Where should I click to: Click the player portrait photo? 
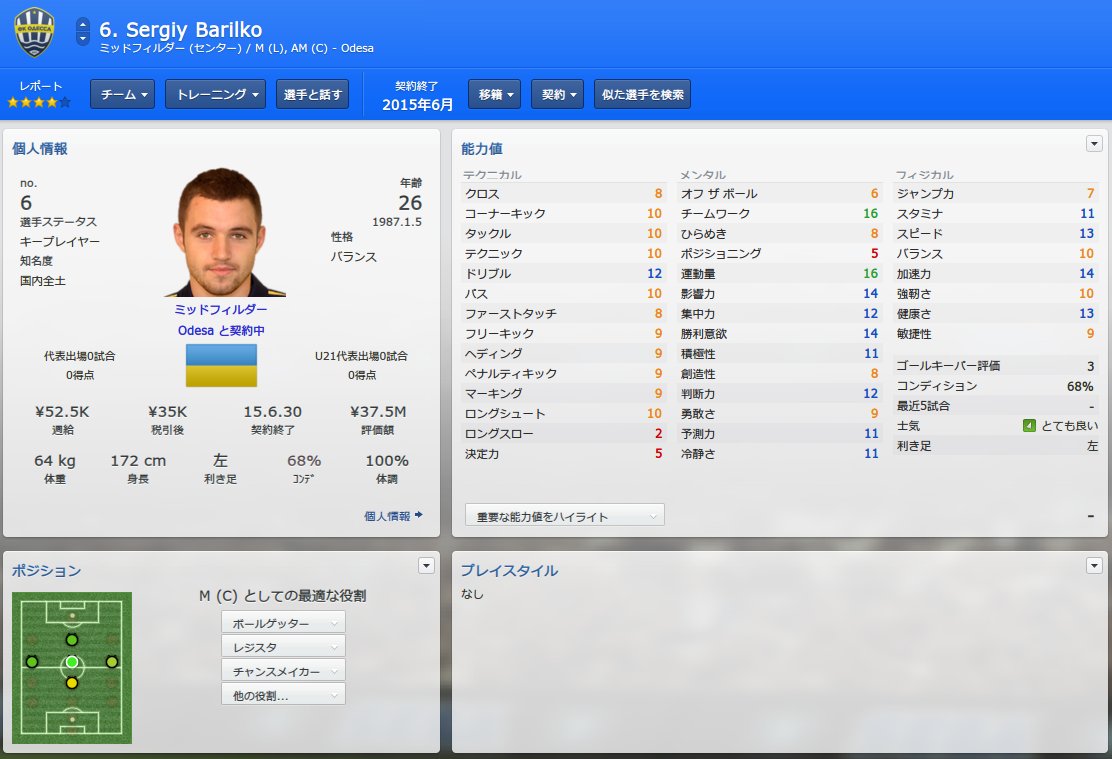pyautogui.click(x=223, y=233)
